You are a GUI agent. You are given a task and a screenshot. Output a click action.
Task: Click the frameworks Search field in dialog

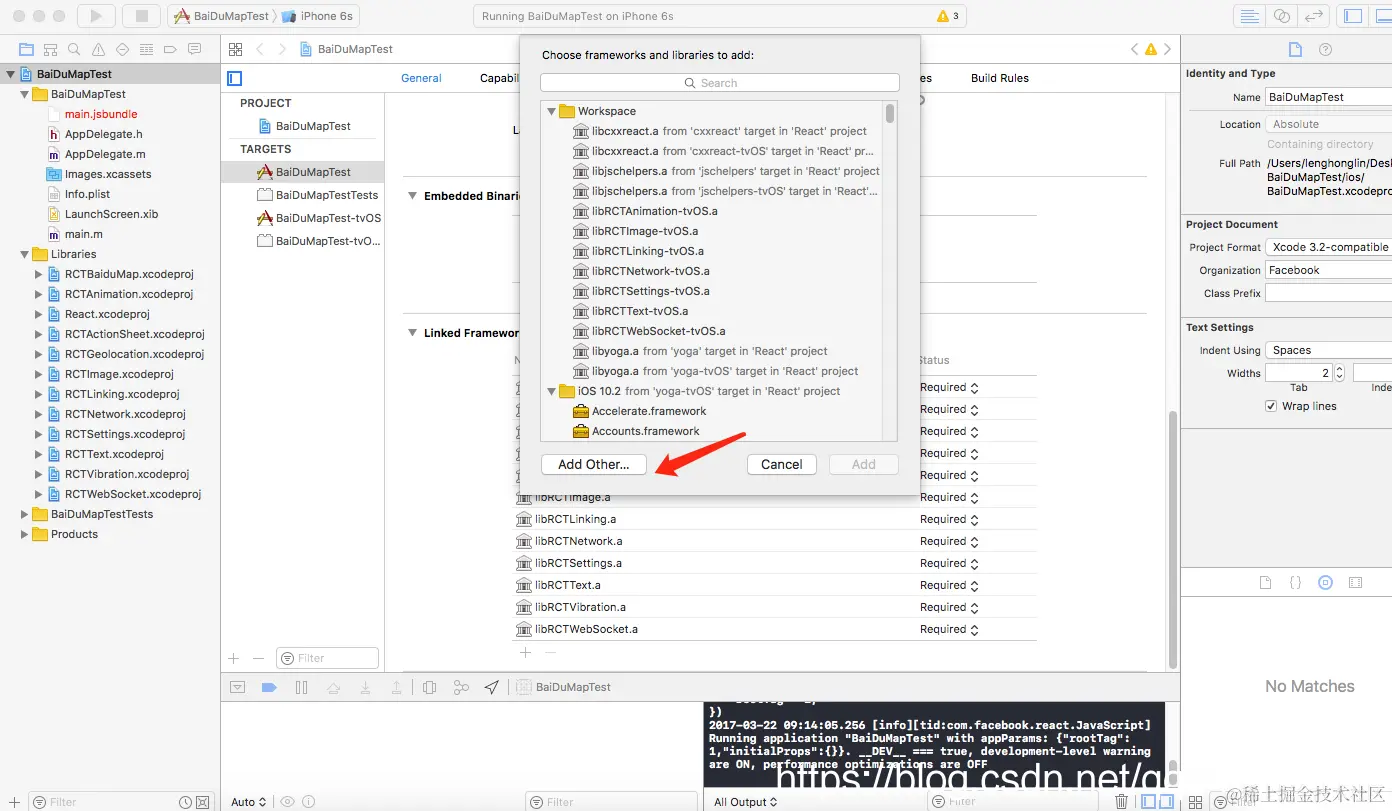tap(720, 83)
